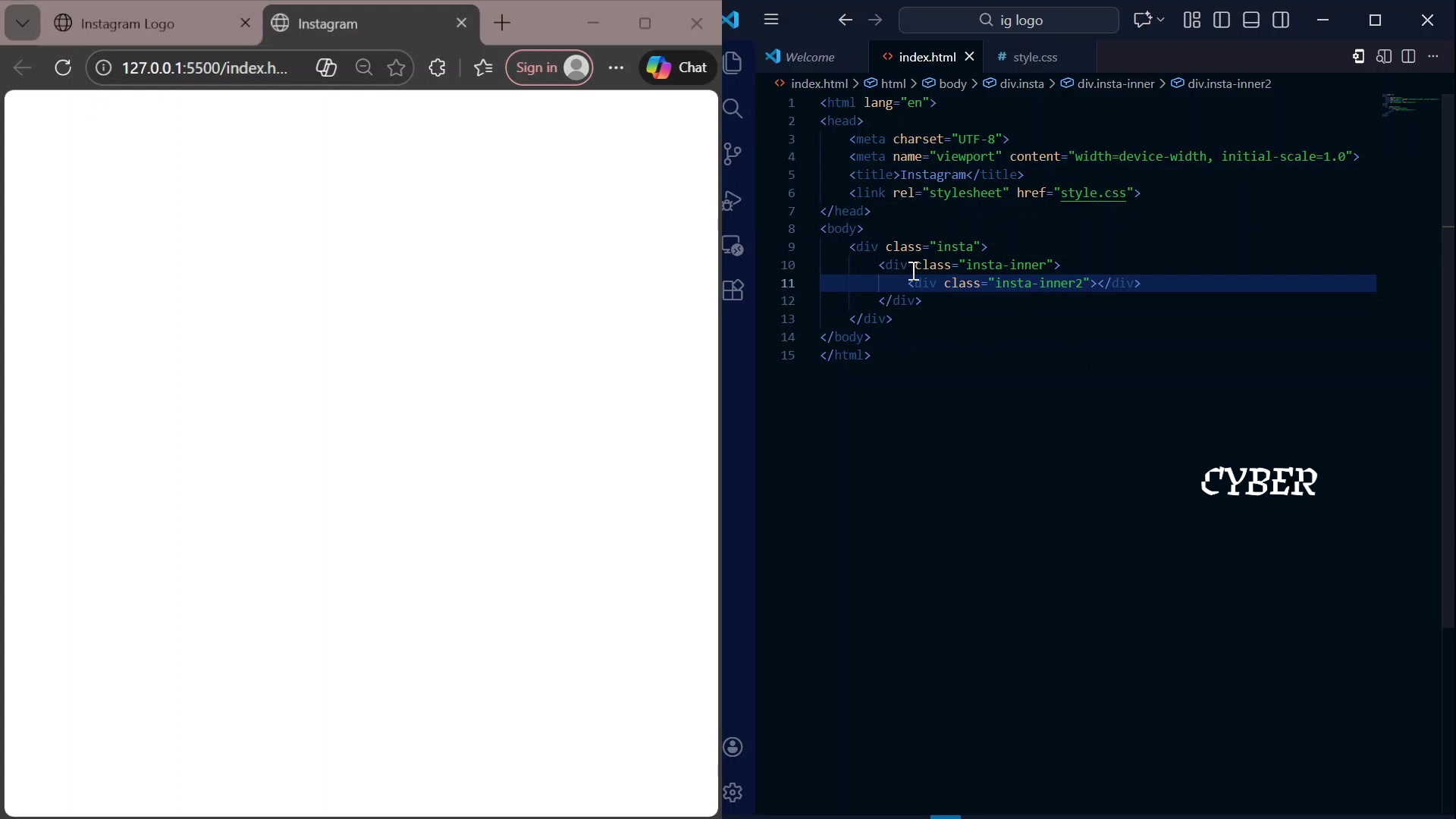Viewport: 1456px width, 819px height.
Task: Open the Remote Explorer view
Action: tap(733, 246)
